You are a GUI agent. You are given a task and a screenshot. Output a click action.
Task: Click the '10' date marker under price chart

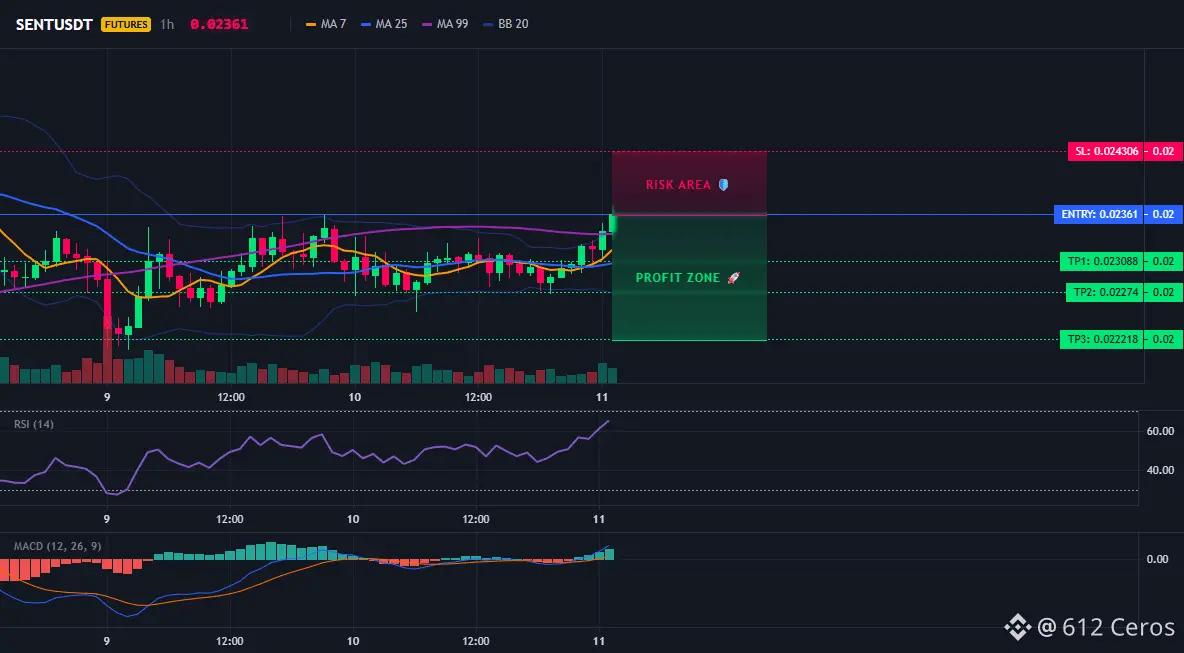(x=354, y=397)
